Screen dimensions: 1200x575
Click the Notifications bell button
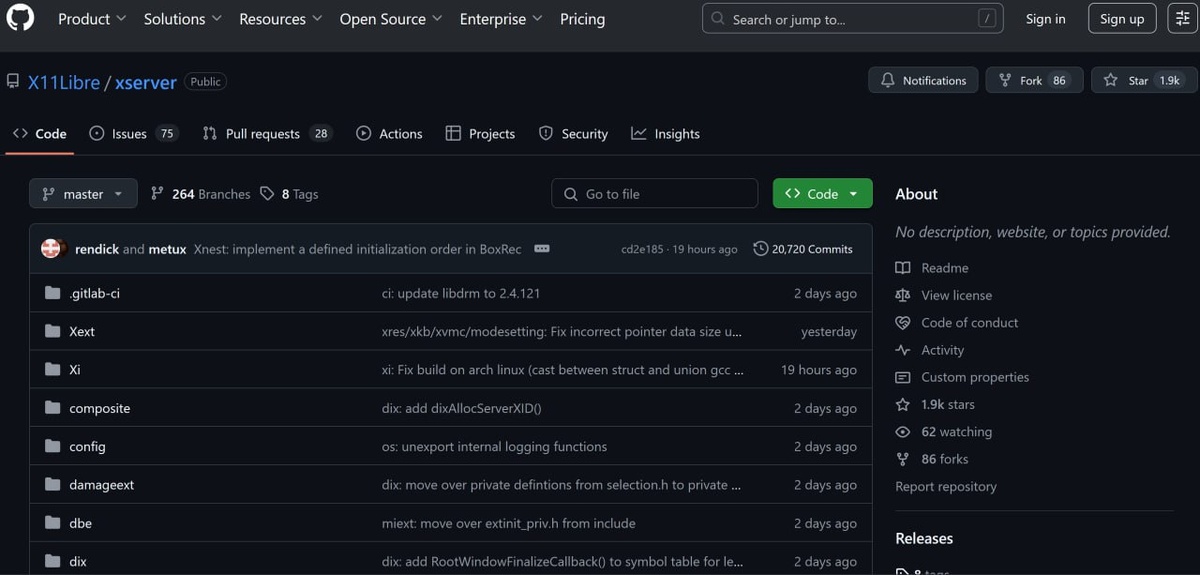pos(923,81)
